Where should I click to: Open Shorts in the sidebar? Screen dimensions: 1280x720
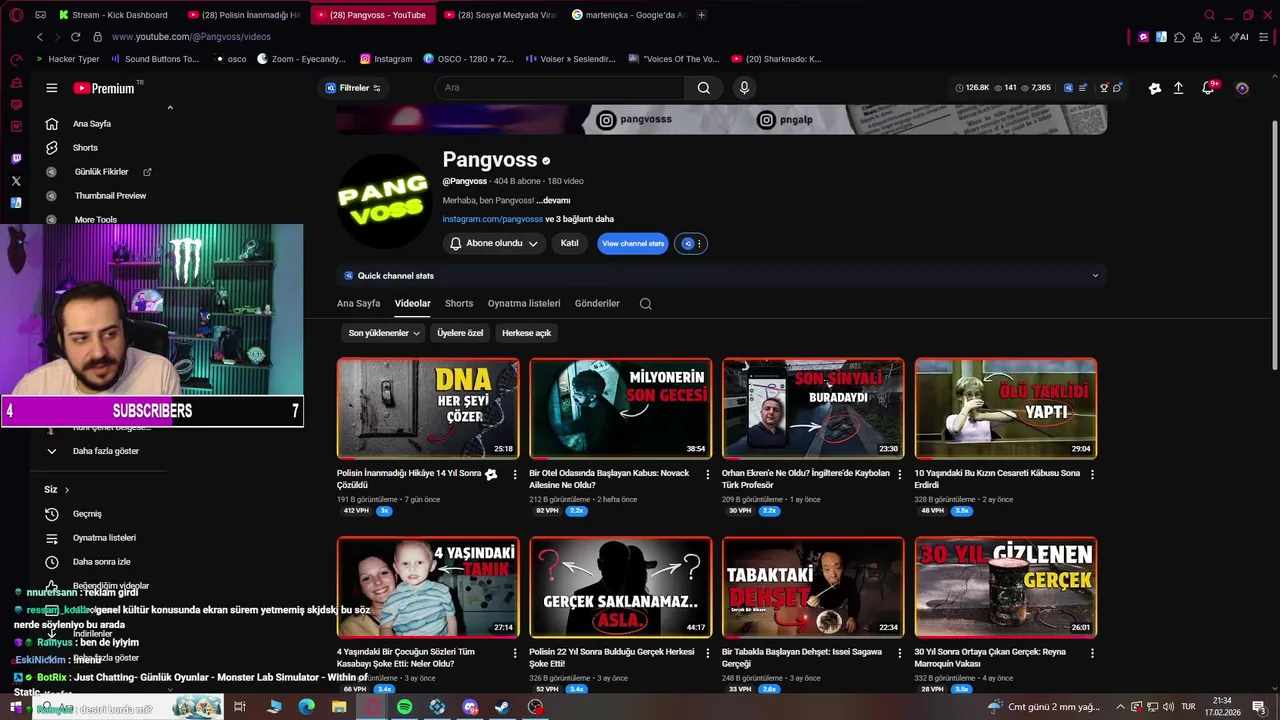[85, 148]
